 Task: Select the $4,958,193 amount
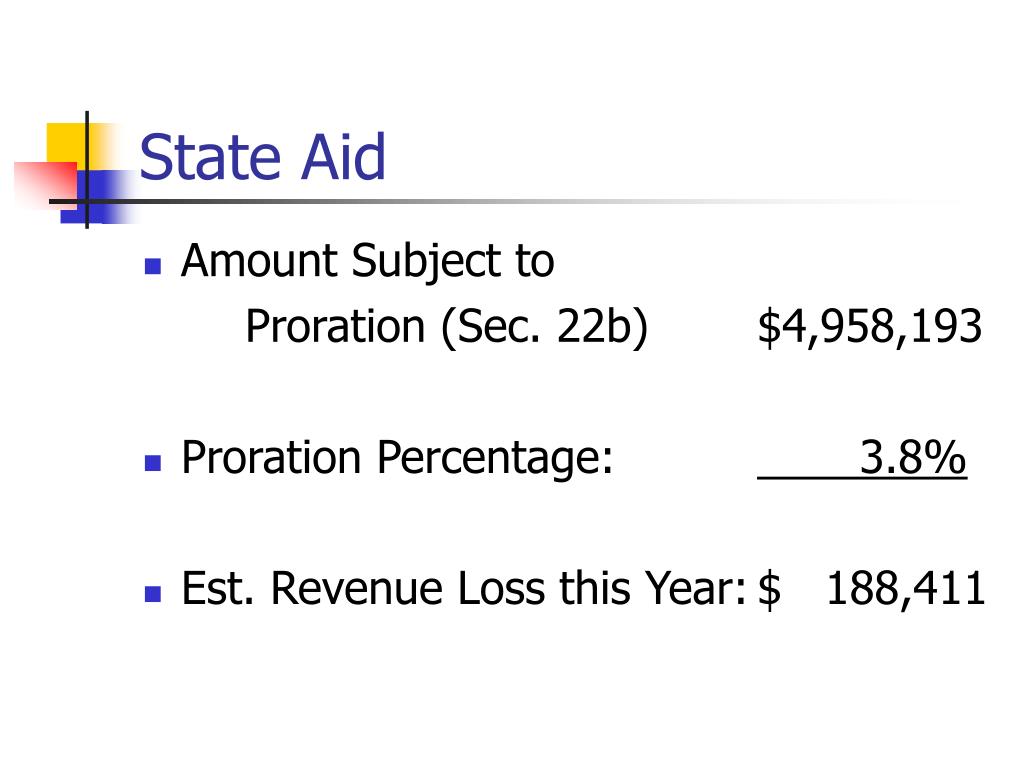pos(870,327)
